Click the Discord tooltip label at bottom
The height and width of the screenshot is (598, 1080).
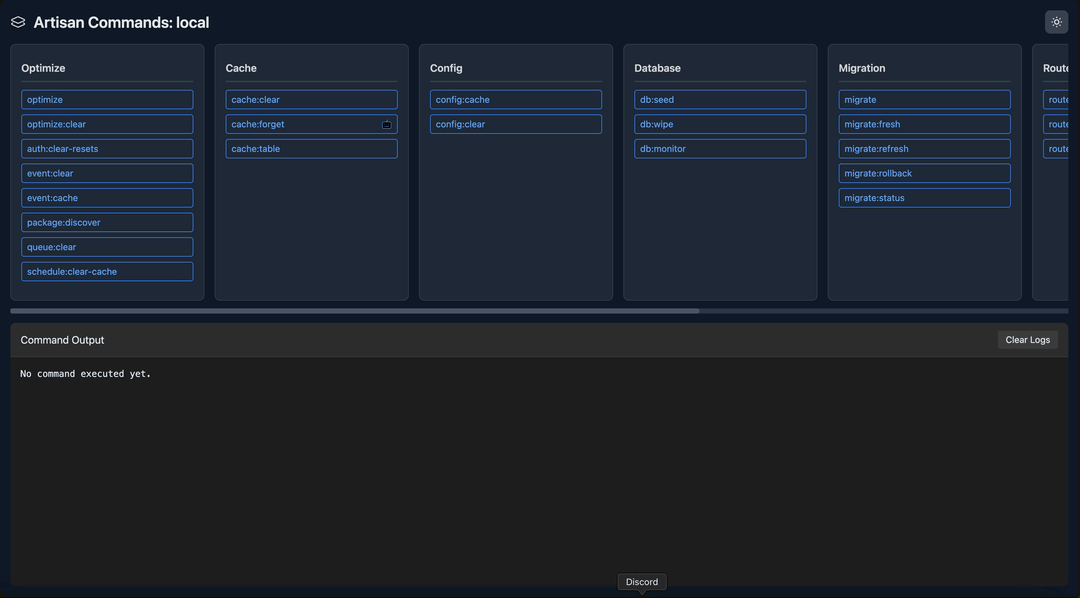tap(642, 582)
